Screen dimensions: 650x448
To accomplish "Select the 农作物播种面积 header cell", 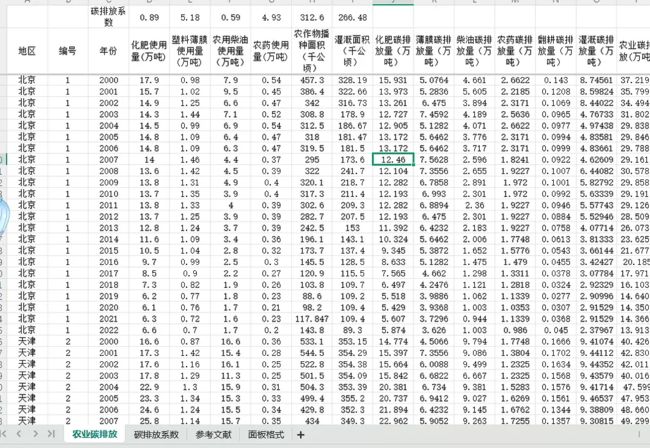I will pyautogui.click(x=311, y=51).
